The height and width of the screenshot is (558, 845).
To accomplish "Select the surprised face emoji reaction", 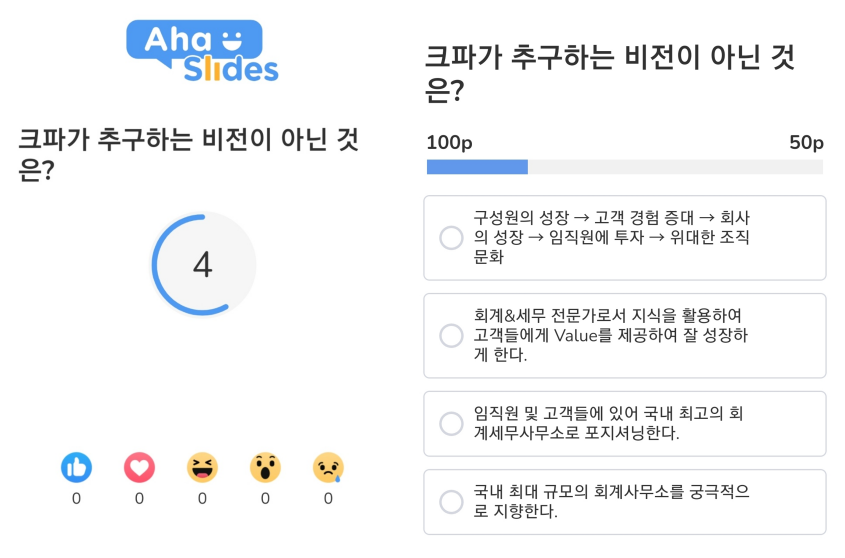I will click(x=265, y=467).
